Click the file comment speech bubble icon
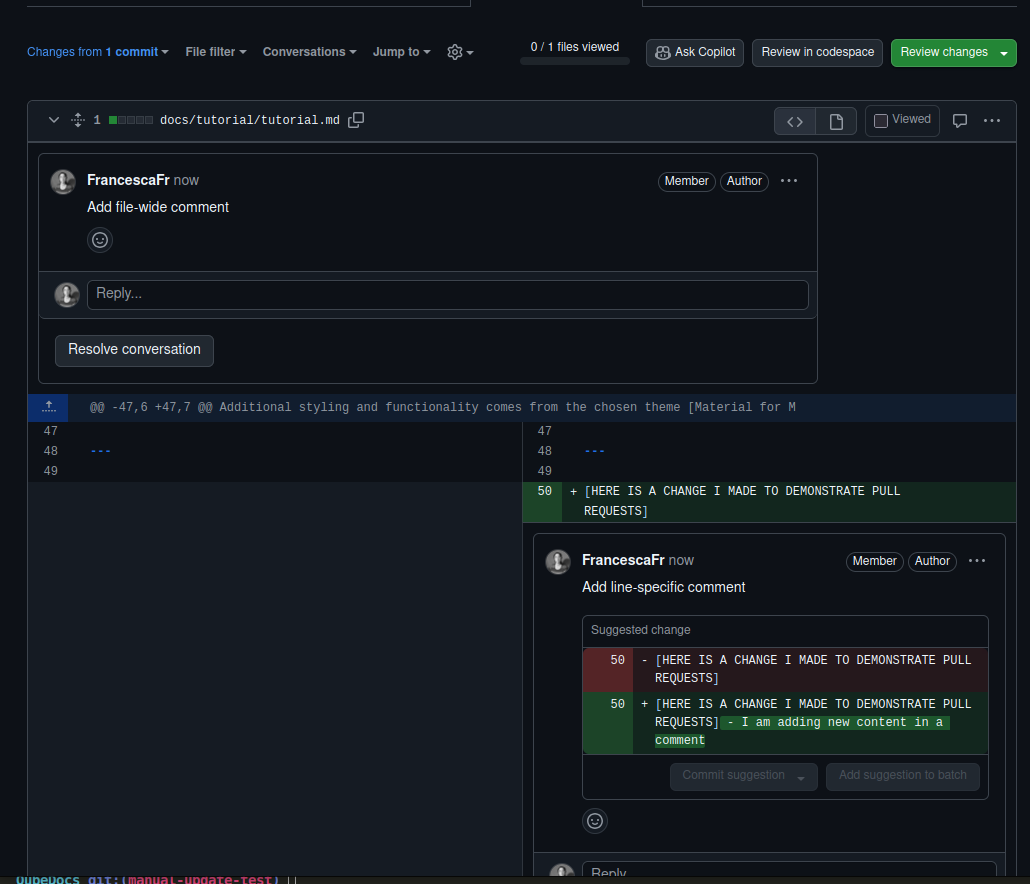 tap(960, 121)
